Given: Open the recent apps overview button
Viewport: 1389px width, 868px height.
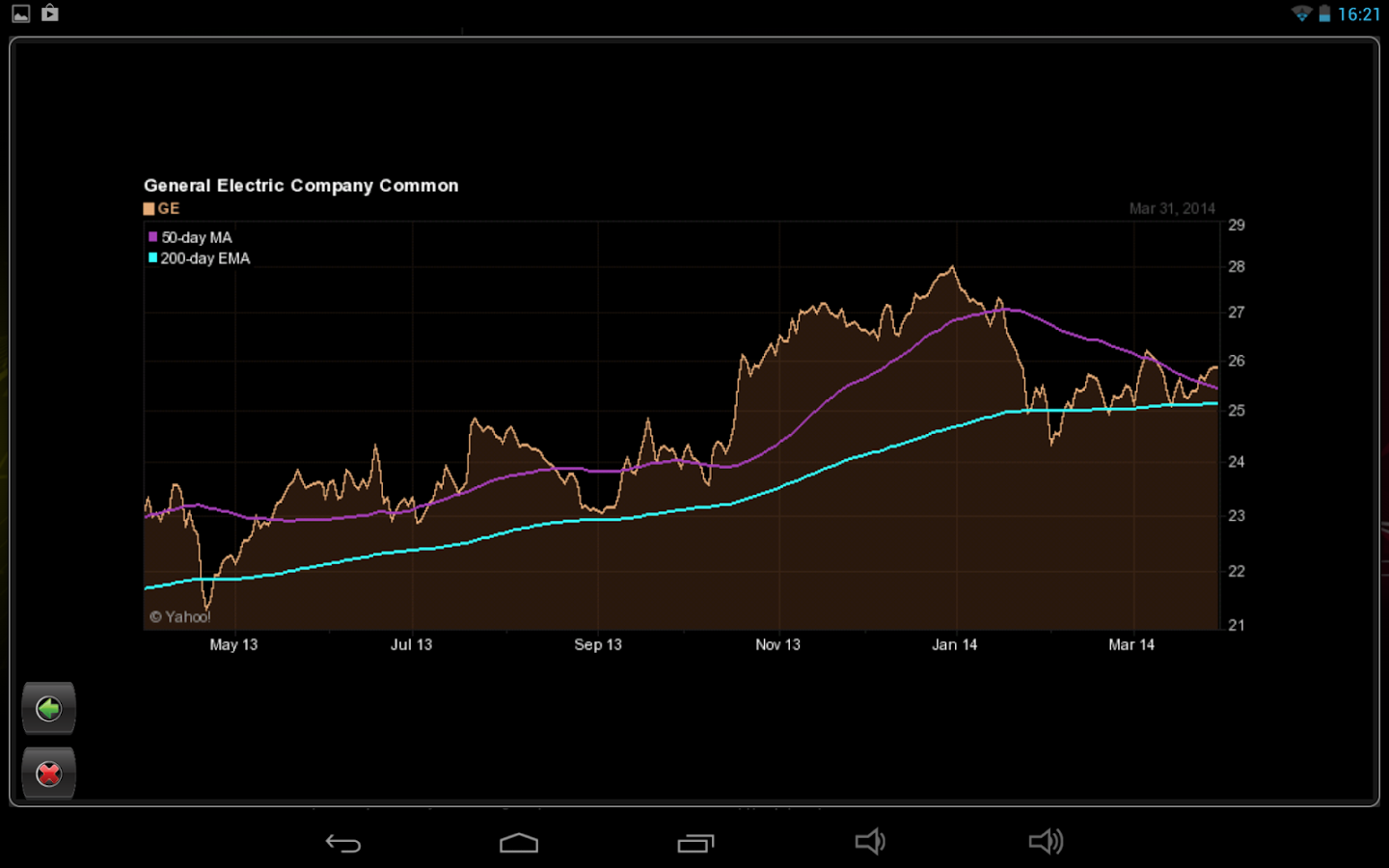Looking at the screenshot, I should point(695,843).
